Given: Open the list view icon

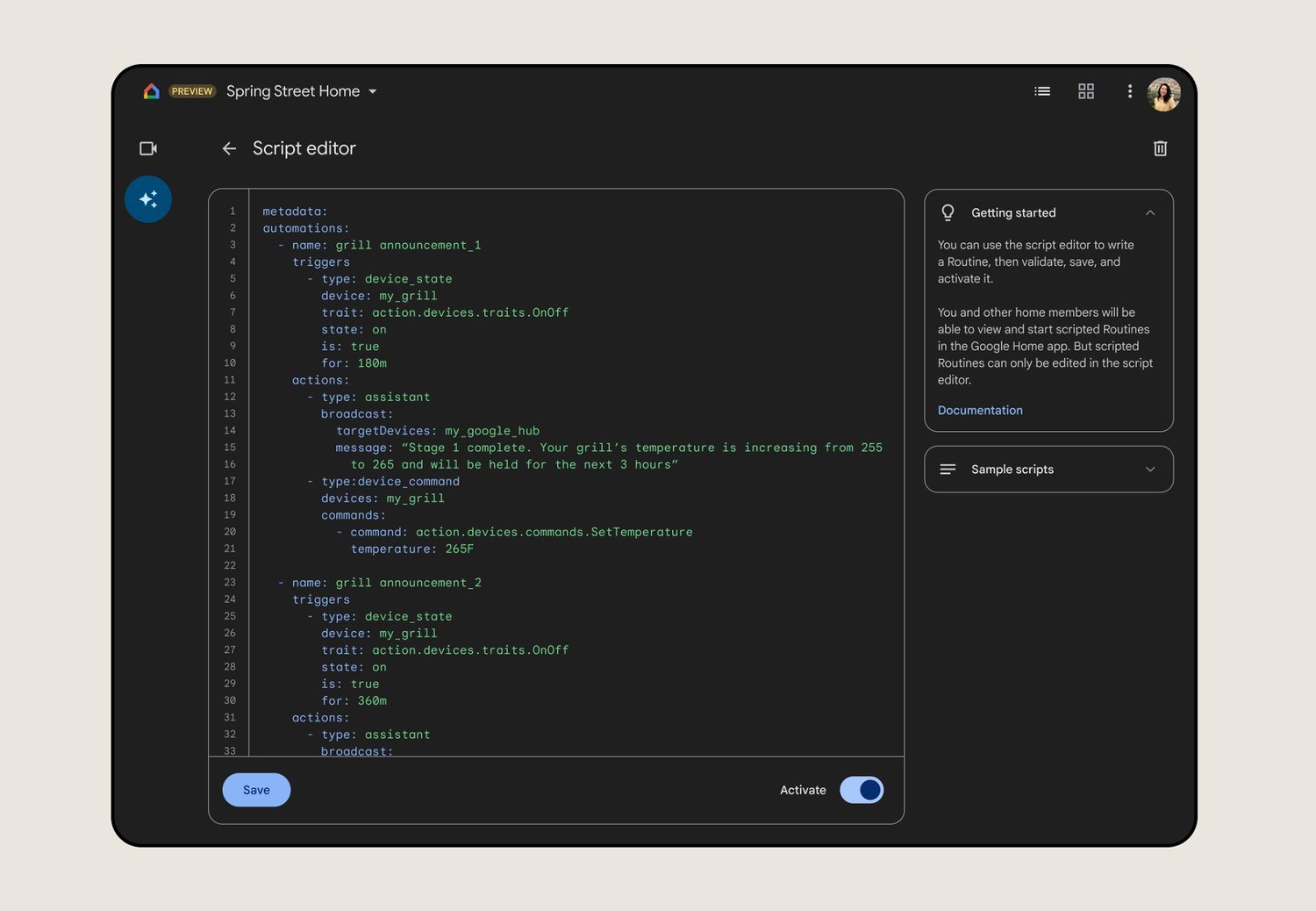Looking at the screenshot, I should [x=1042, y=91].
